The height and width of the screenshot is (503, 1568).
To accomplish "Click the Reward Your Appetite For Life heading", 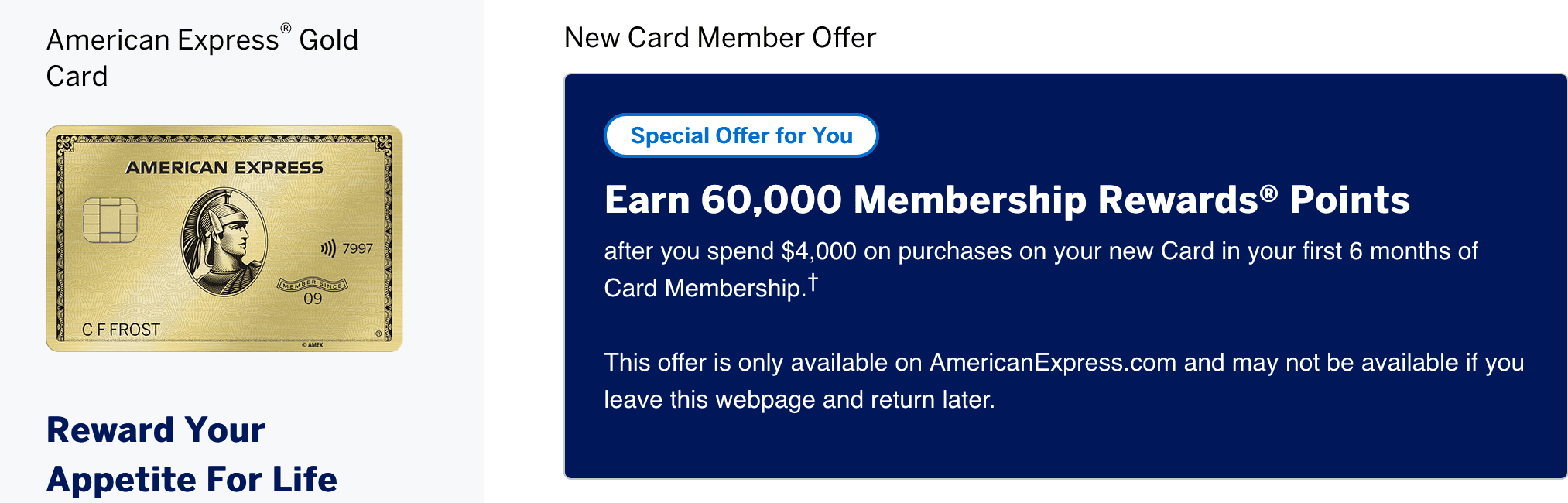I will 192,454.
